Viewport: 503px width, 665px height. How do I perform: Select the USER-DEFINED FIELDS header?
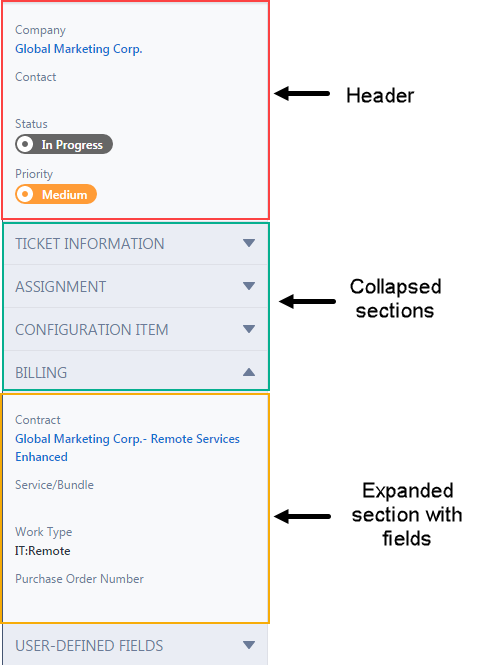pos(136,645)
